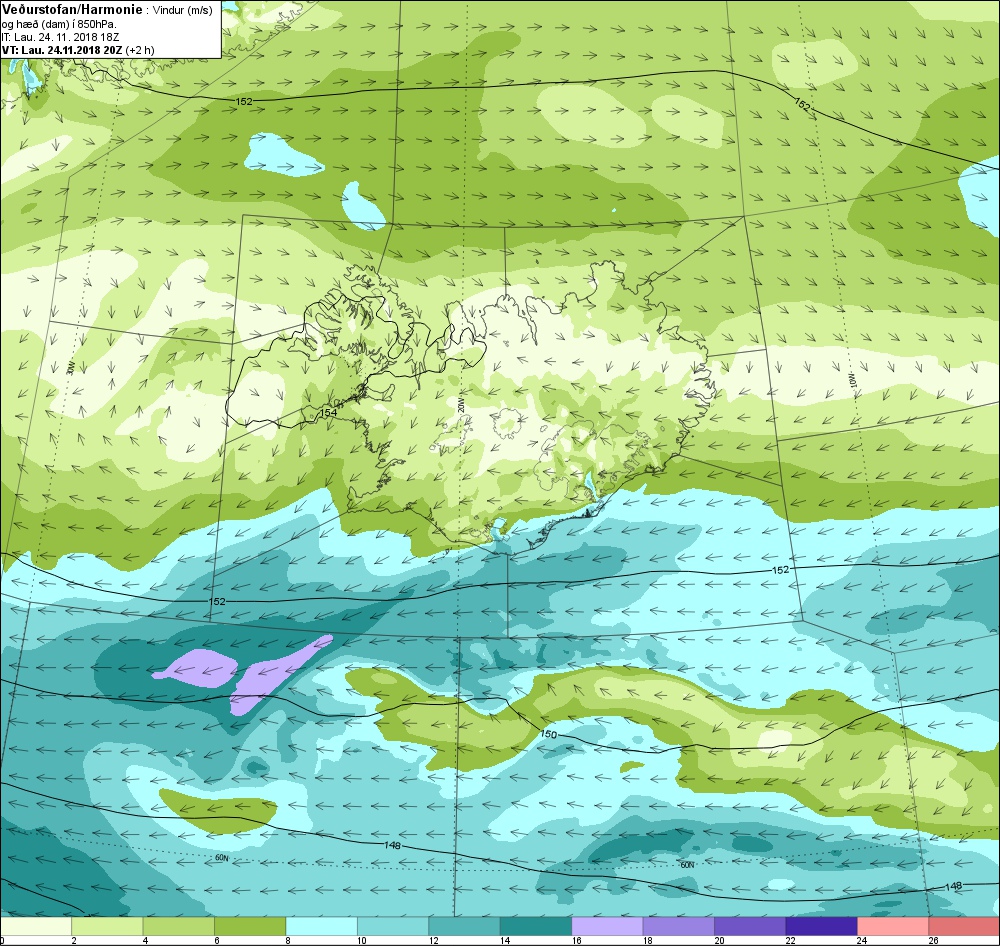1000x946 pixels.
Task: Choose the dark indigo 22–24 m/s legend swatch
Action: coord(821,926)
